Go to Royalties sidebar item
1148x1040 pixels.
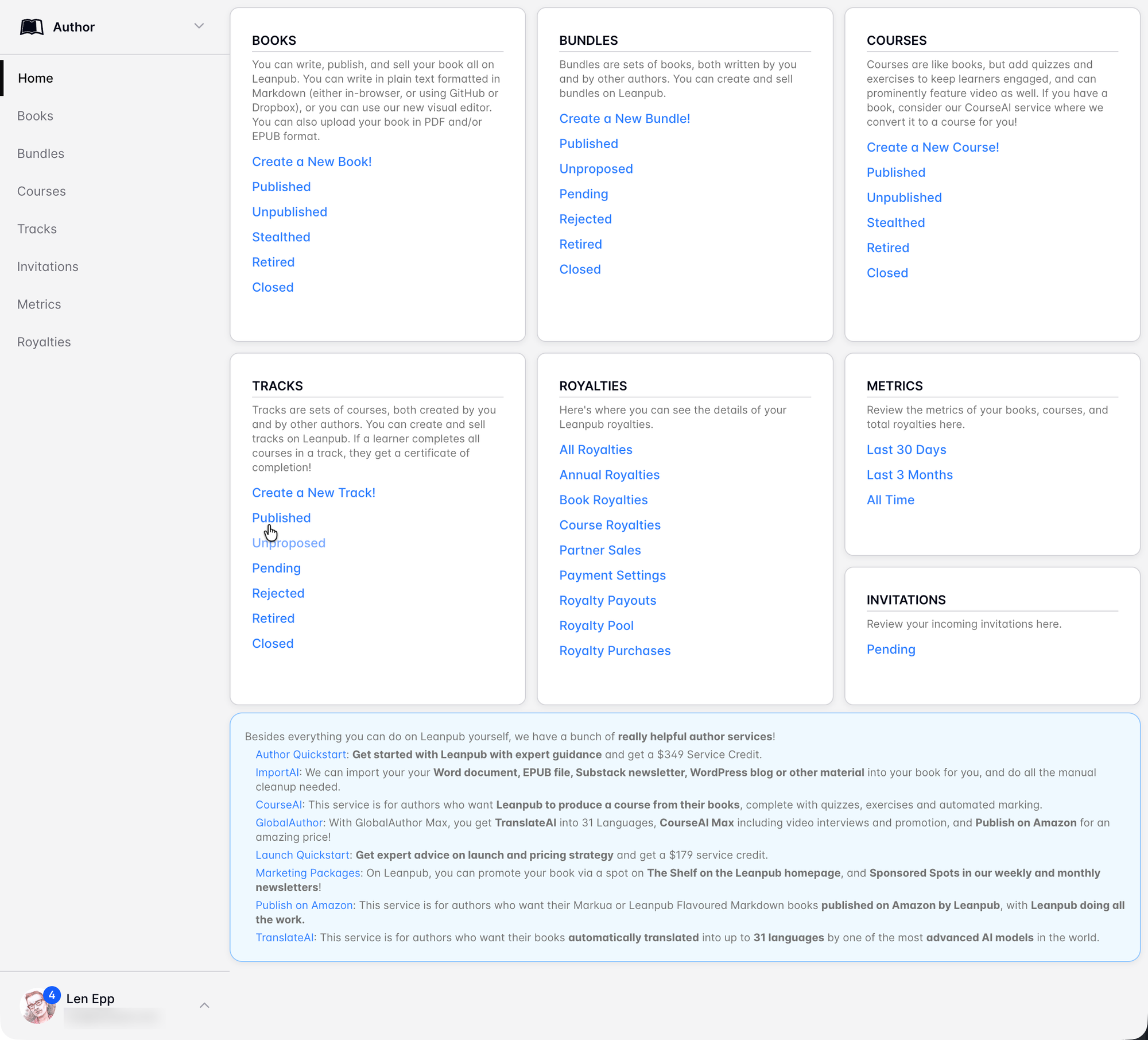[44, 342]
